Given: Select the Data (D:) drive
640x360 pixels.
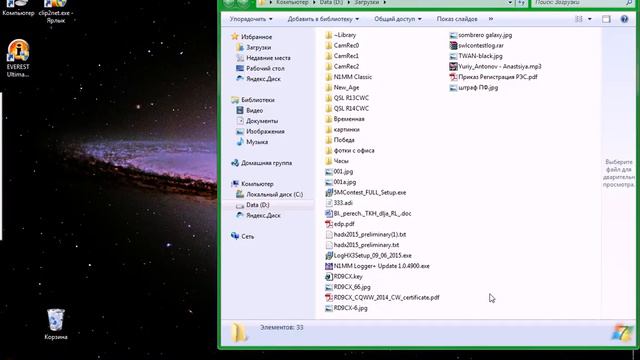Looking at the screenshot, I should pyautogui.click(x=252, y=205).
